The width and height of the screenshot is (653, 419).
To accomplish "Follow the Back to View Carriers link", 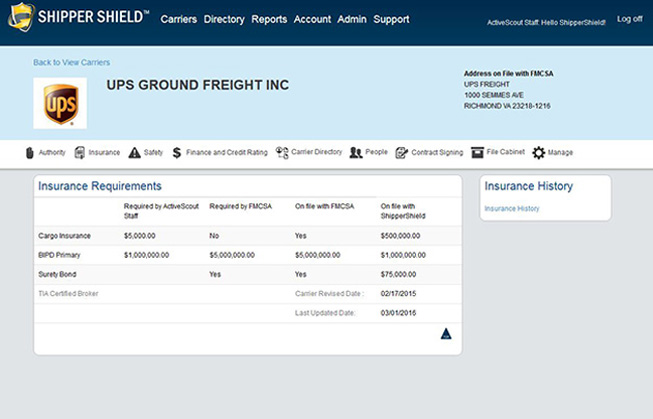I will coord(72,62).
